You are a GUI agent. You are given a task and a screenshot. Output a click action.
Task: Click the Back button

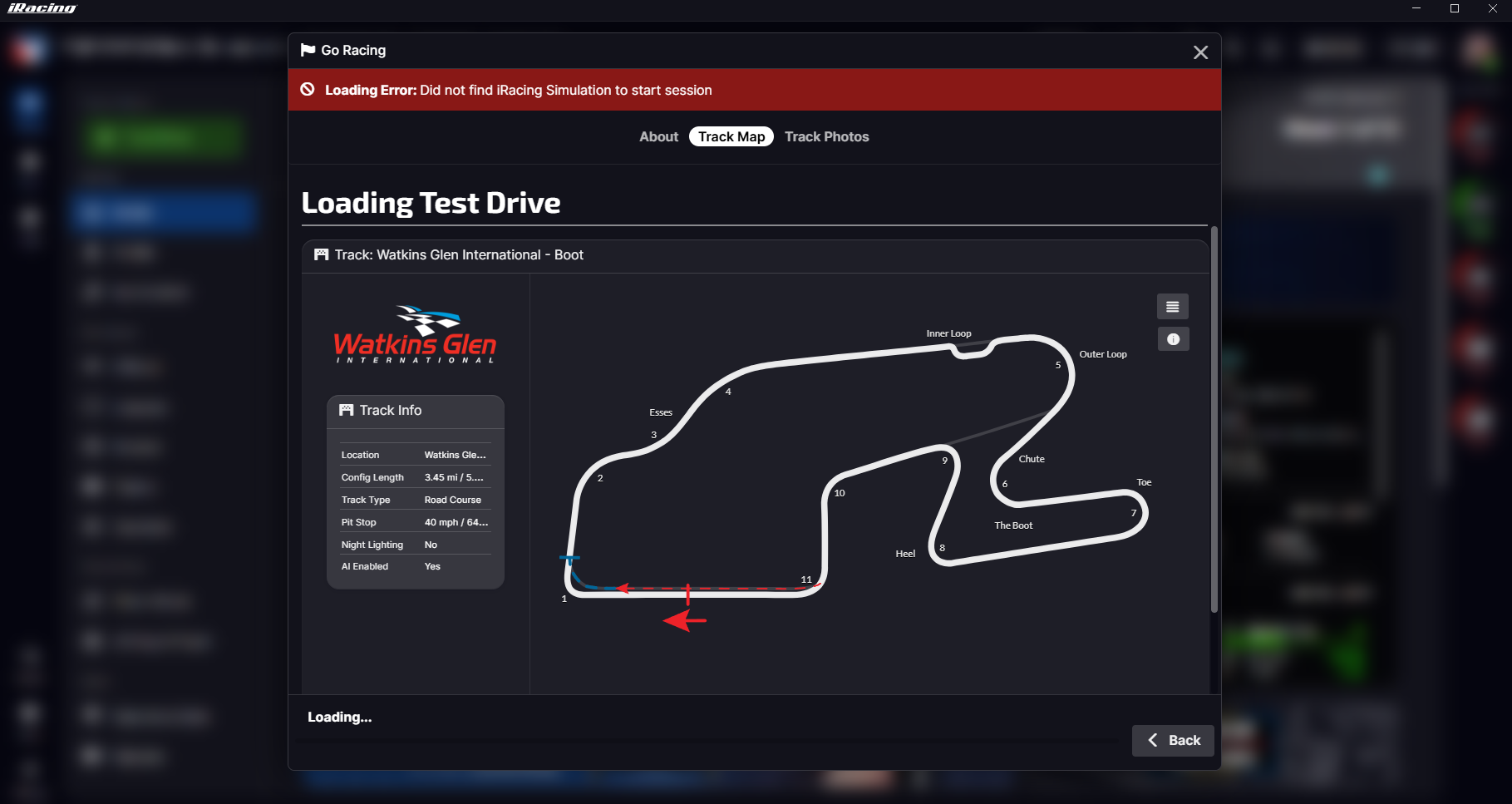[x=1173, y=740]
